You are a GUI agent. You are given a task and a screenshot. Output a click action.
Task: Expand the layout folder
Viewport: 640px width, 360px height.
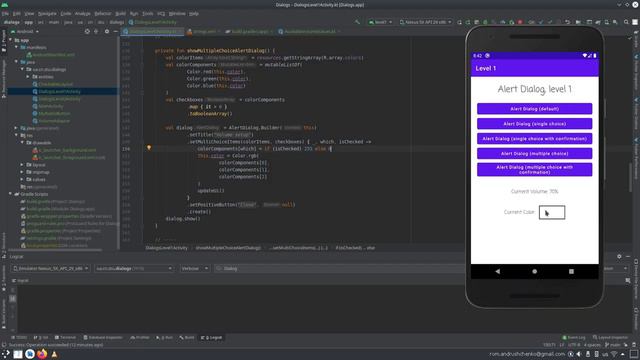(x=22, y=165)
